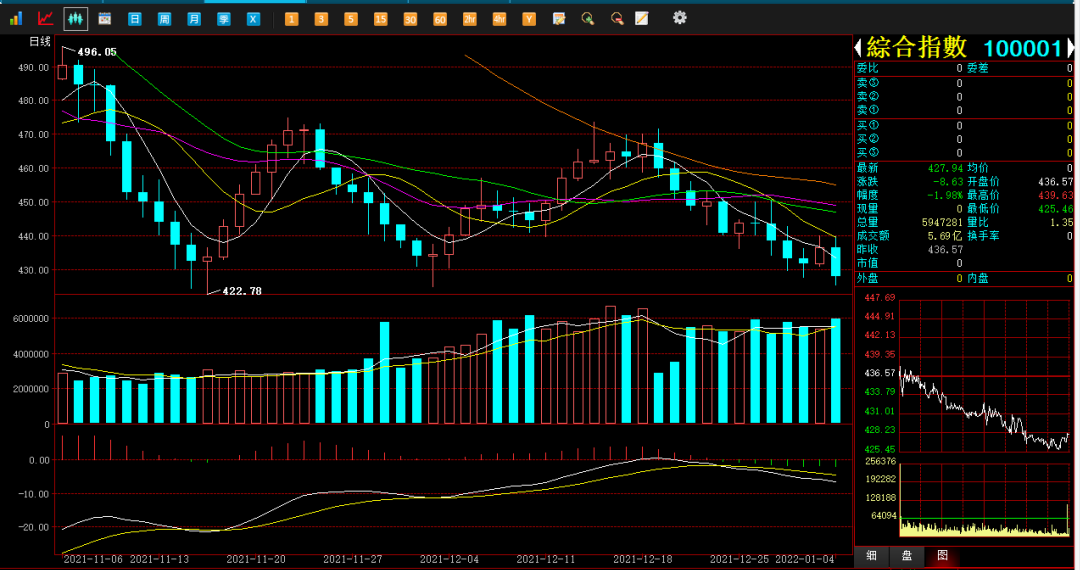Click the 綜合指數 index title

click(x=917, y=48)
